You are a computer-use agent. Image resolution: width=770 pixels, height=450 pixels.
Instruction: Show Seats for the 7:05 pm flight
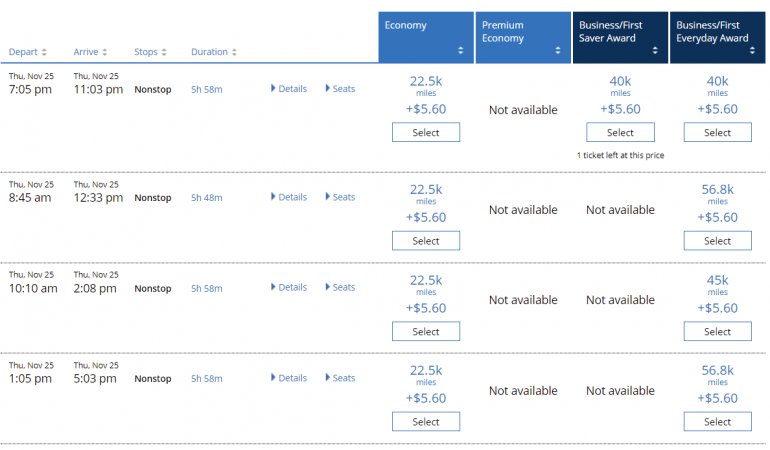coord(340,89)
